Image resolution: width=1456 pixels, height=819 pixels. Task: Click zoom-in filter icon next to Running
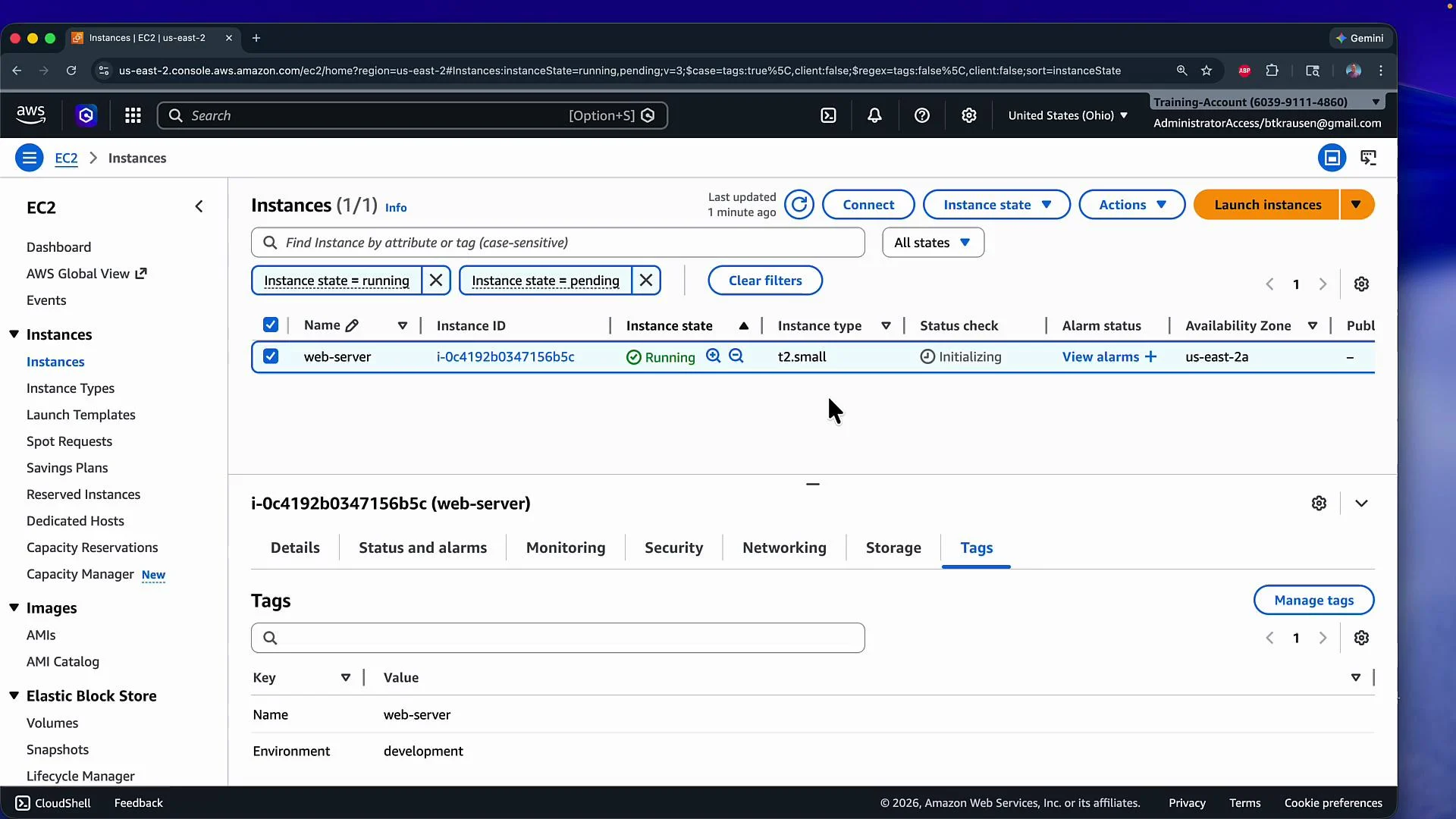point(713,356)
